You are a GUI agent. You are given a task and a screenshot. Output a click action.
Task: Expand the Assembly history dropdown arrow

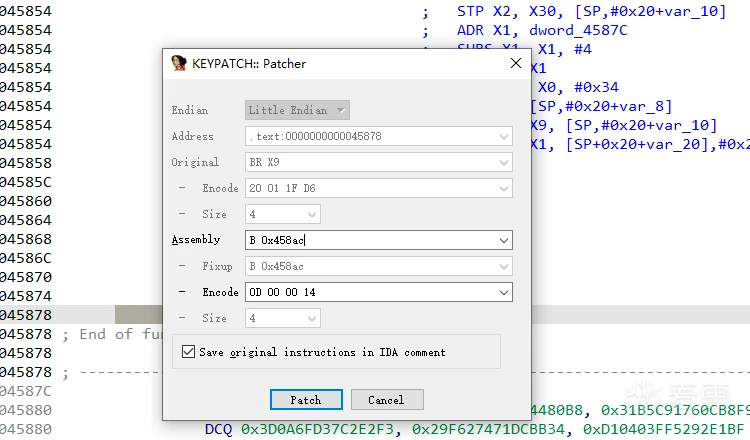coord(504,240)
